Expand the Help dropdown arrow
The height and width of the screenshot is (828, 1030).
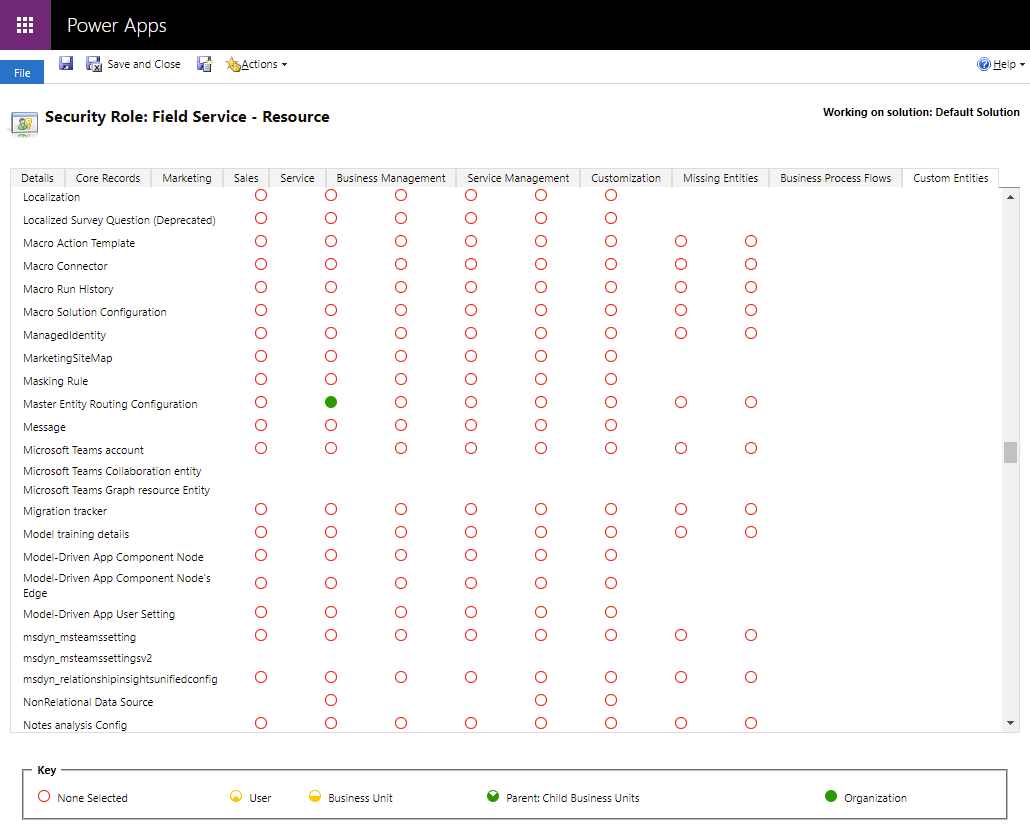(x=1022, y=65)
